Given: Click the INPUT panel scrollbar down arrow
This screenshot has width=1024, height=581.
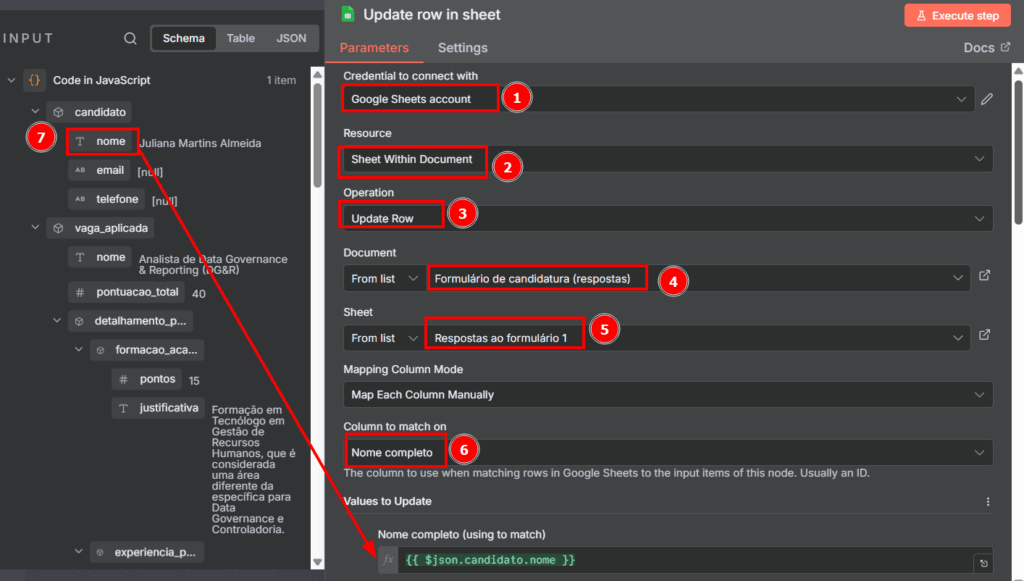Looking at the screenshot, I should (317, 562).
